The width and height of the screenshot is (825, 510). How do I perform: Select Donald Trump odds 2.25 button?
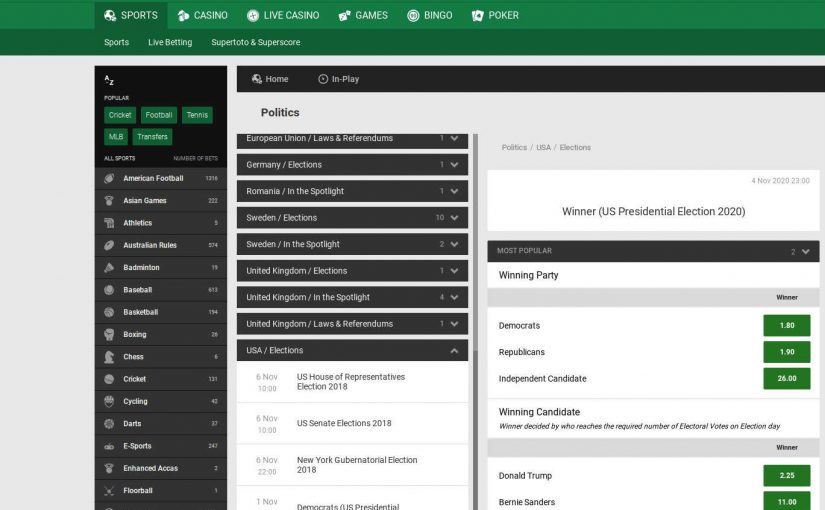coord(786,476)
